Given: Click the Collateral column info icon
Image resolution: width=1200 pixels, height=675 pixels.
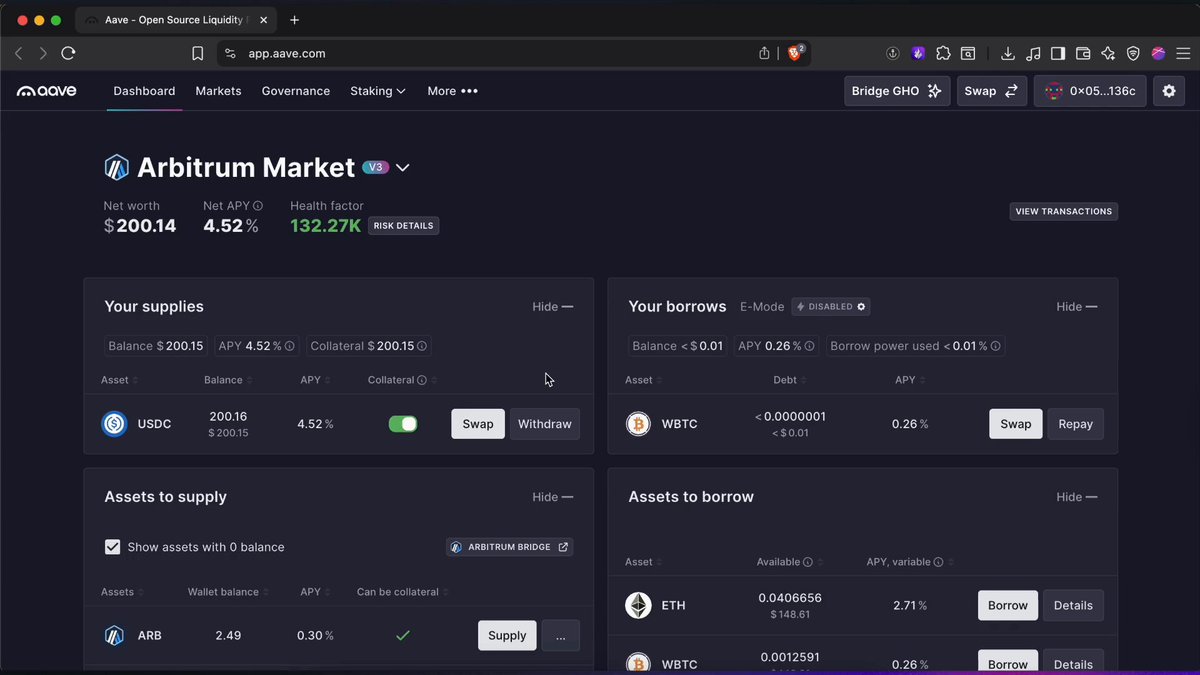Looking at the screenshot, I should coord(421,380).
